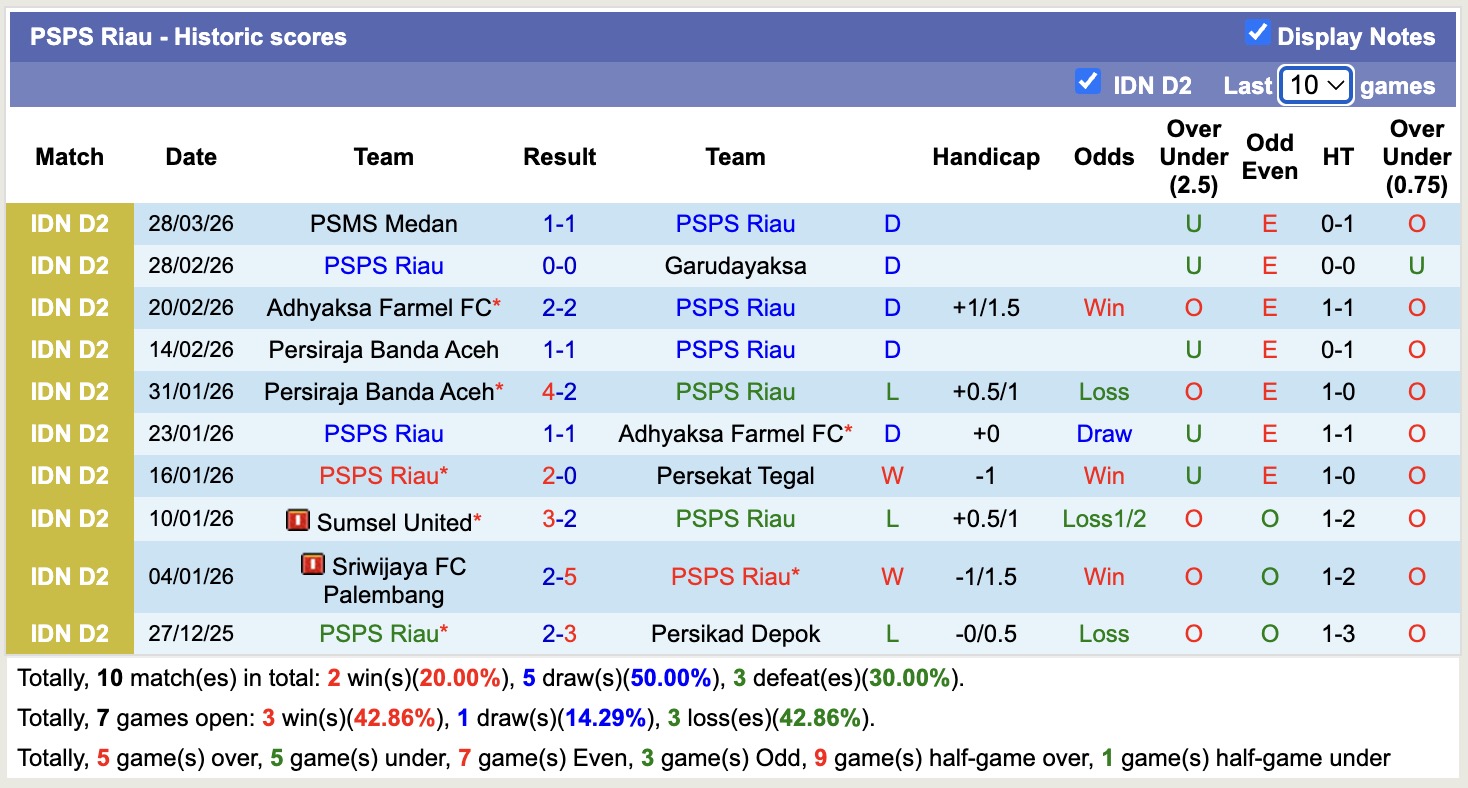Click the Handicap column header

click(985, 157)
